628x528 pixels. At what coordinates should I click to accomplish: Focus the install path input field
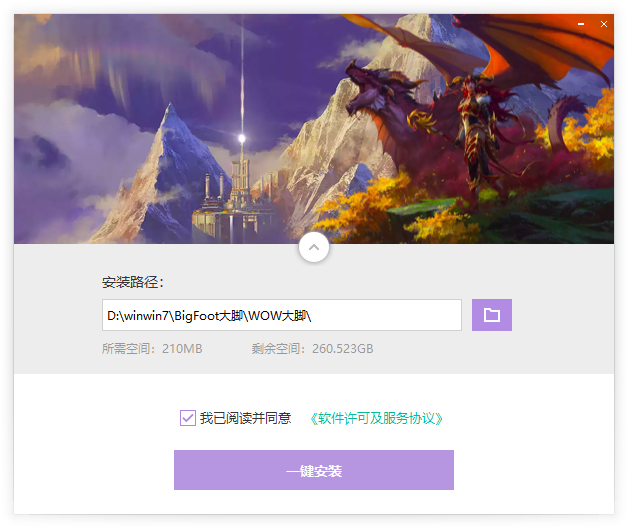tap(282, 315)
